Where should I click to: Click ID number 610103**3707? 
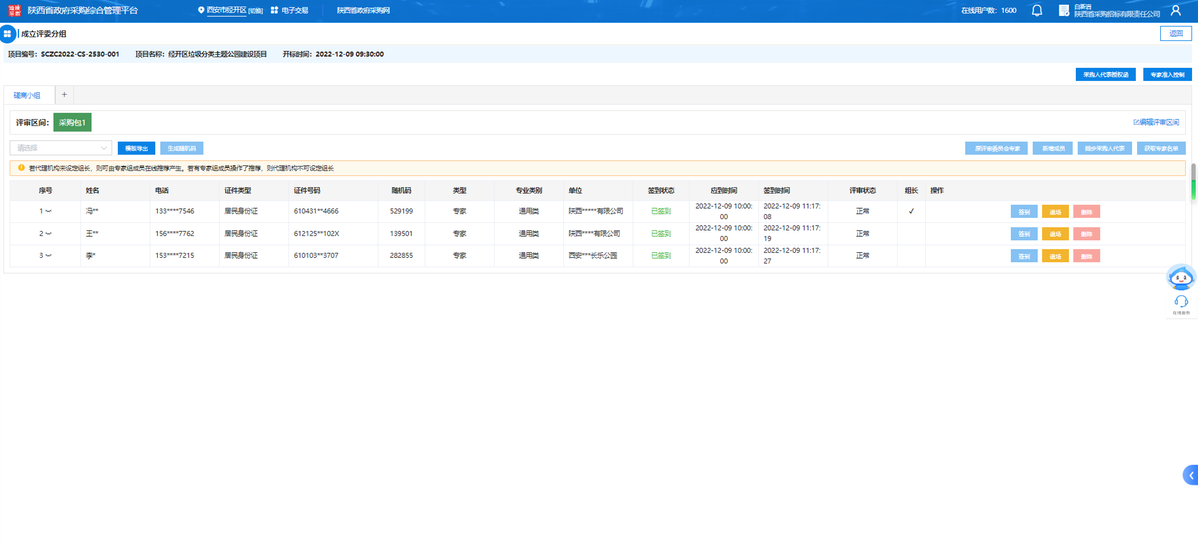click(314, 255)
